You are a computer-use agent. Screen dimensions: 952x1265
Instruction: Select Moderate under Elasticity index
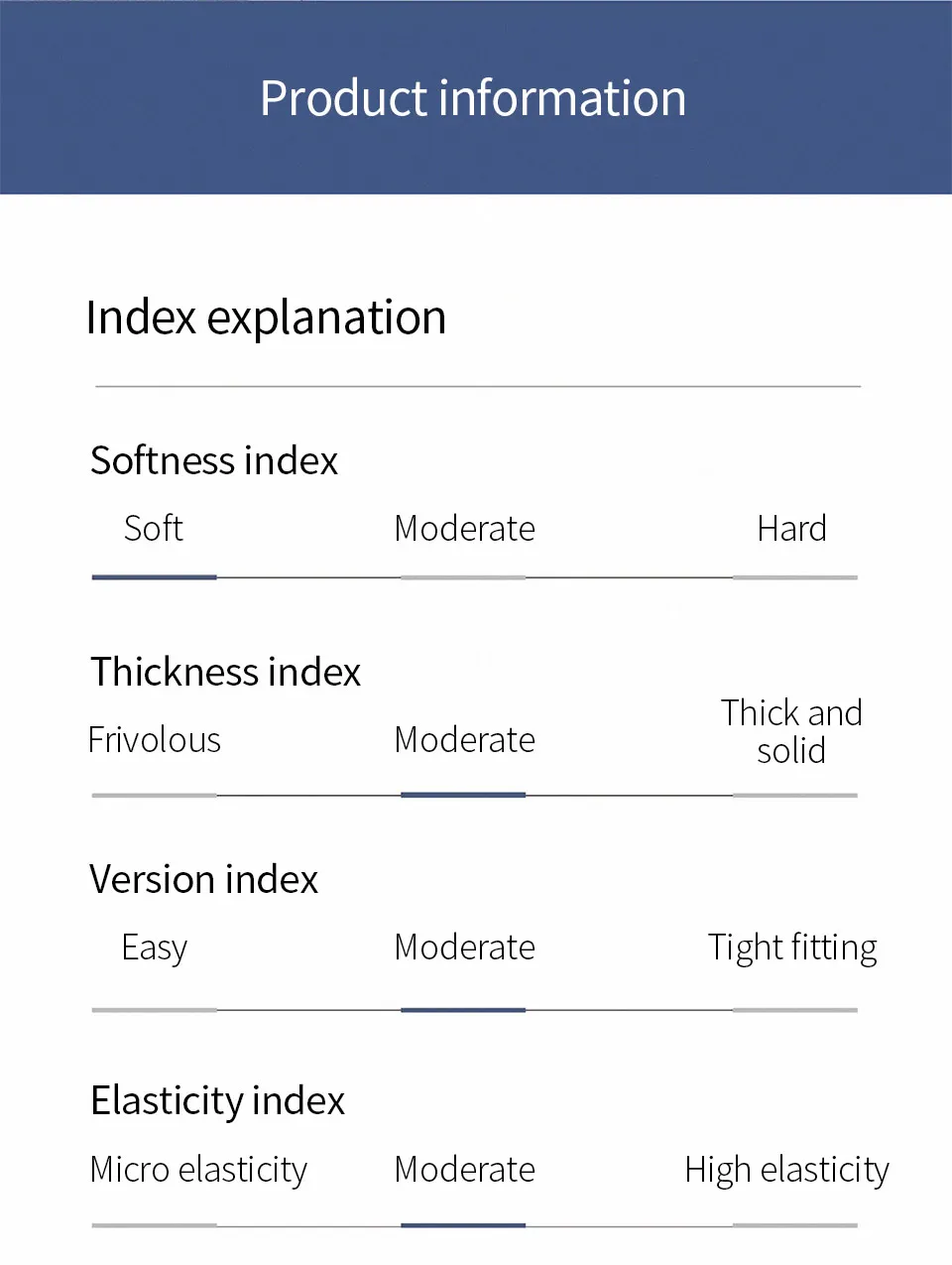(464, 1170)
